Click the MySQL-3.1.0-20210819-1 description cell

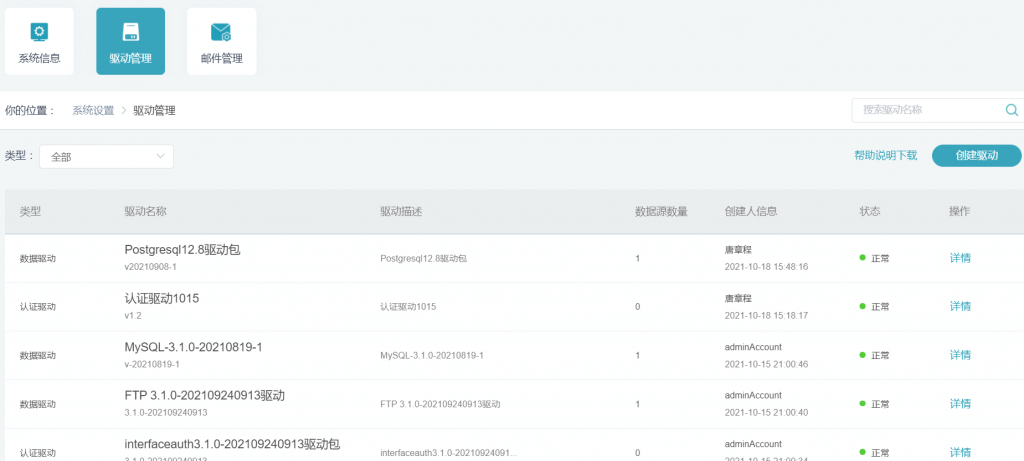432,356
